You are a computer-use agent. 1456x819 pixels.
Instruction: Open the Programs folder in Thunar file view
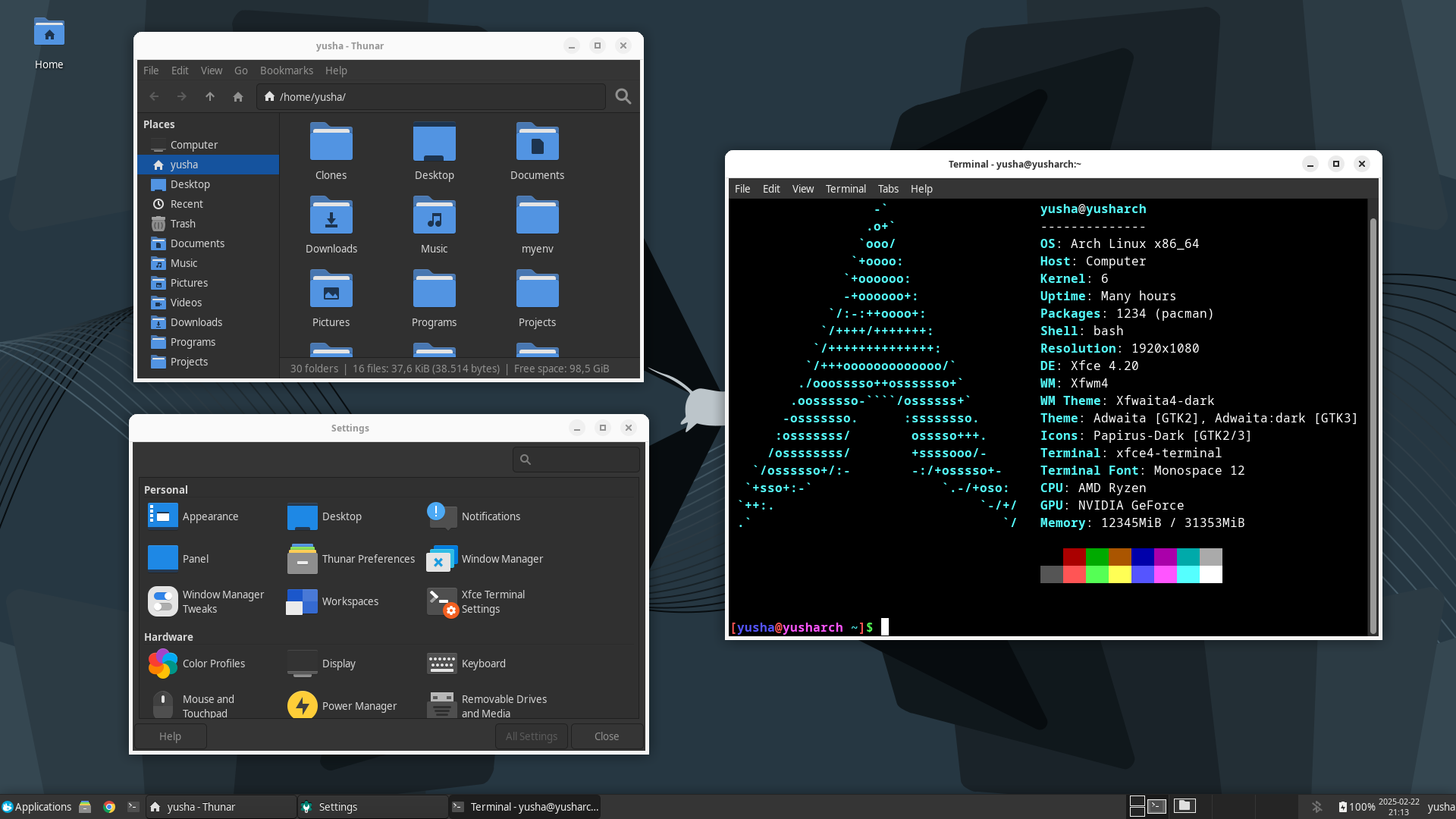pos(435,289)
